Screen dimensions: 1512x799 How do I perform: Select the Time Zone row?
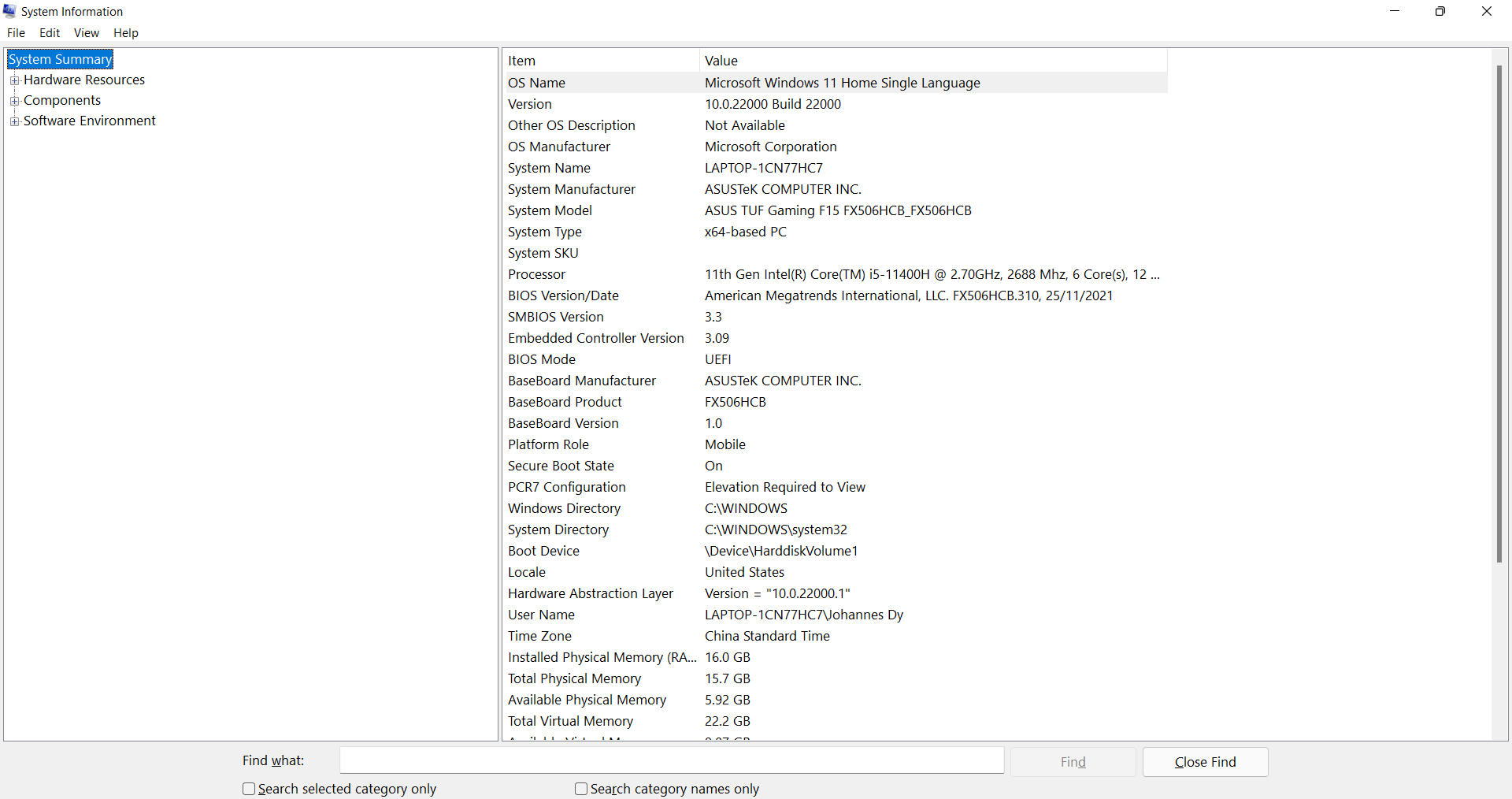point(835,636)
